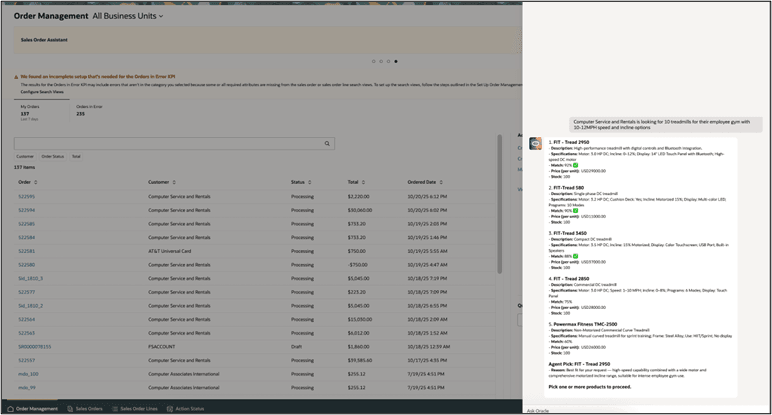The image size is (772, 415).
Task: Open order mdo_99
Action: [x=27, y=388]
